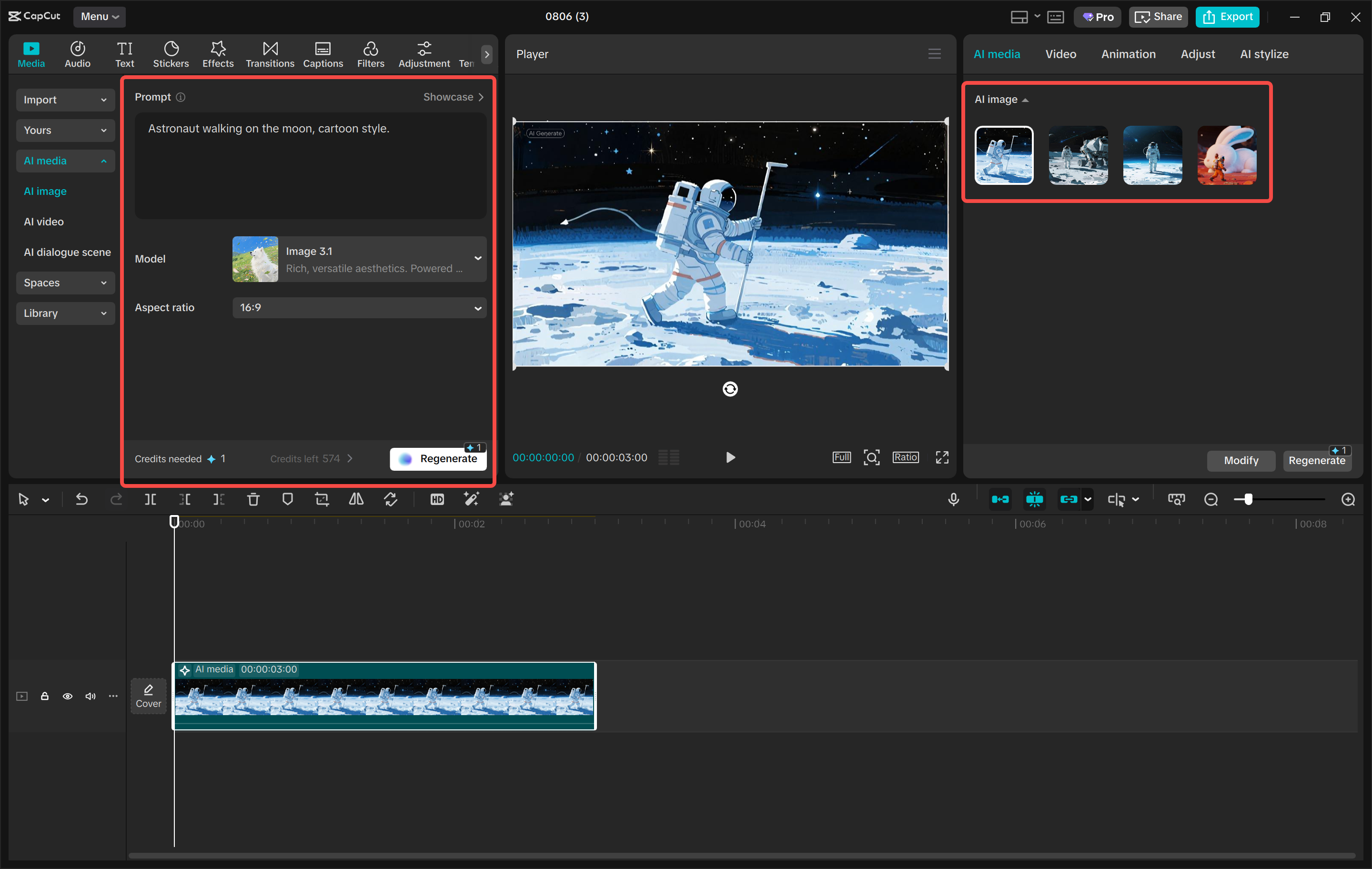Select AI dialogue scene in sidebar

[x=67, y=252]
